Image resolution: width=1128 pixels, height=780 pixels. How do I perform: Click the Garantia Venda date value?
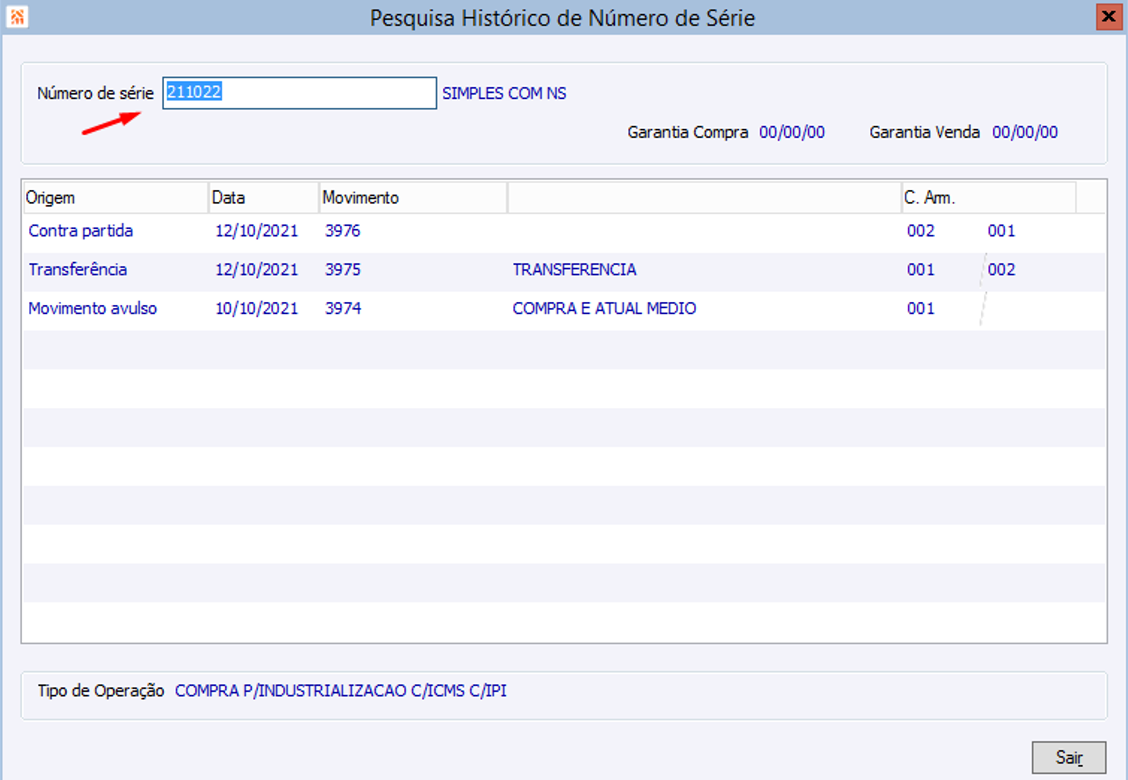[1025, 132]
